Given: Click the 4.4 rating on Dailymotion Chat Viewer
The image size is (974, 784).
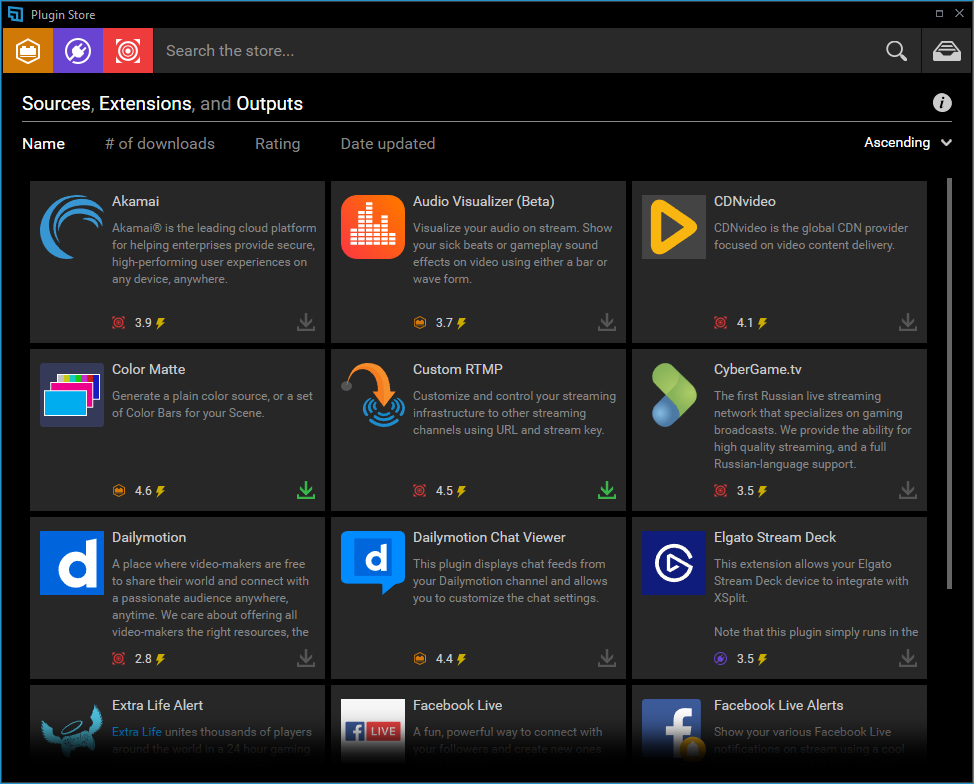Looking at the screenshot, I should (444, 659).
